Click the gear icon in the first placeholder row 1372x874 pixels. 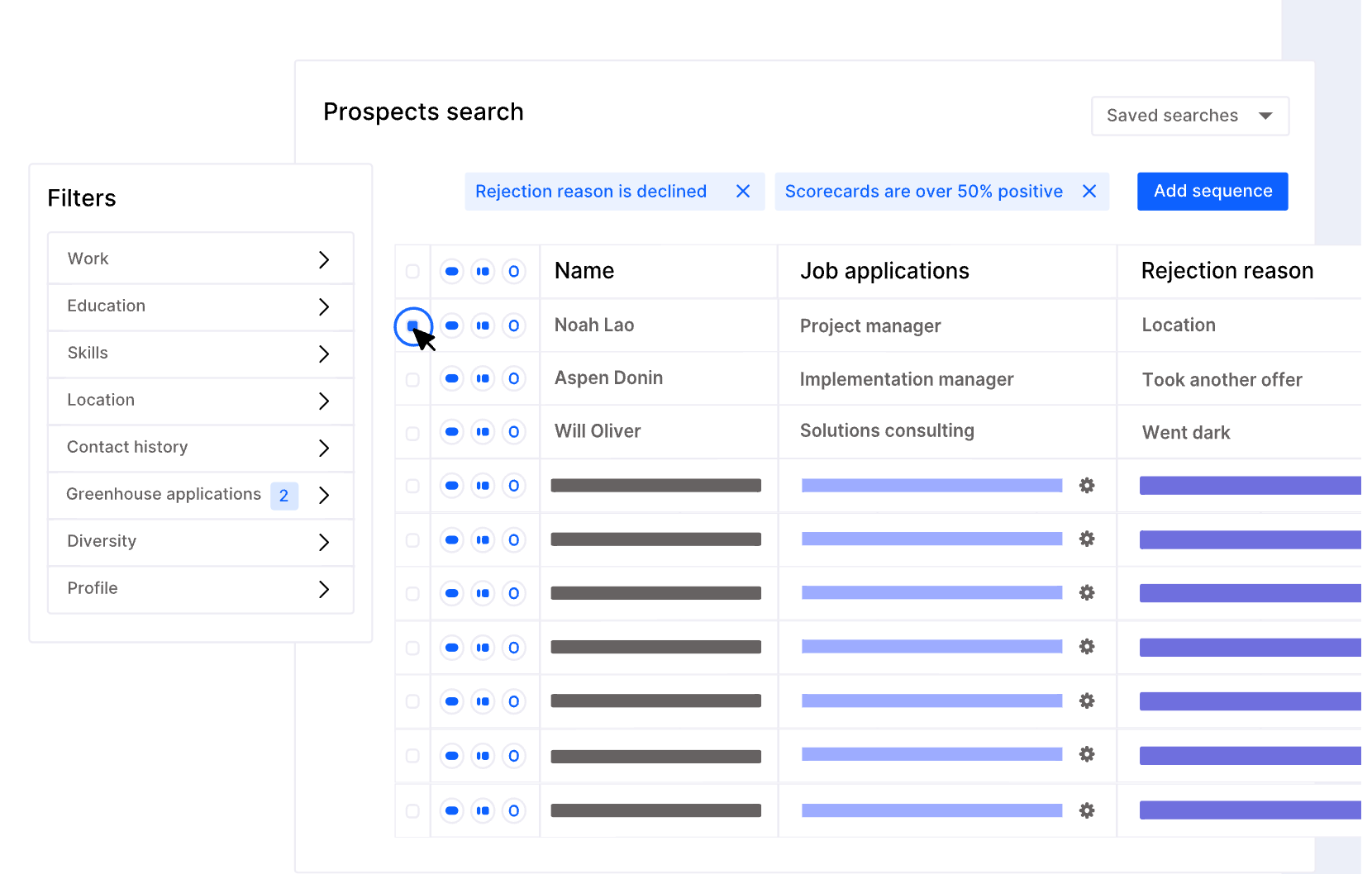click(x=1087, y=486)
